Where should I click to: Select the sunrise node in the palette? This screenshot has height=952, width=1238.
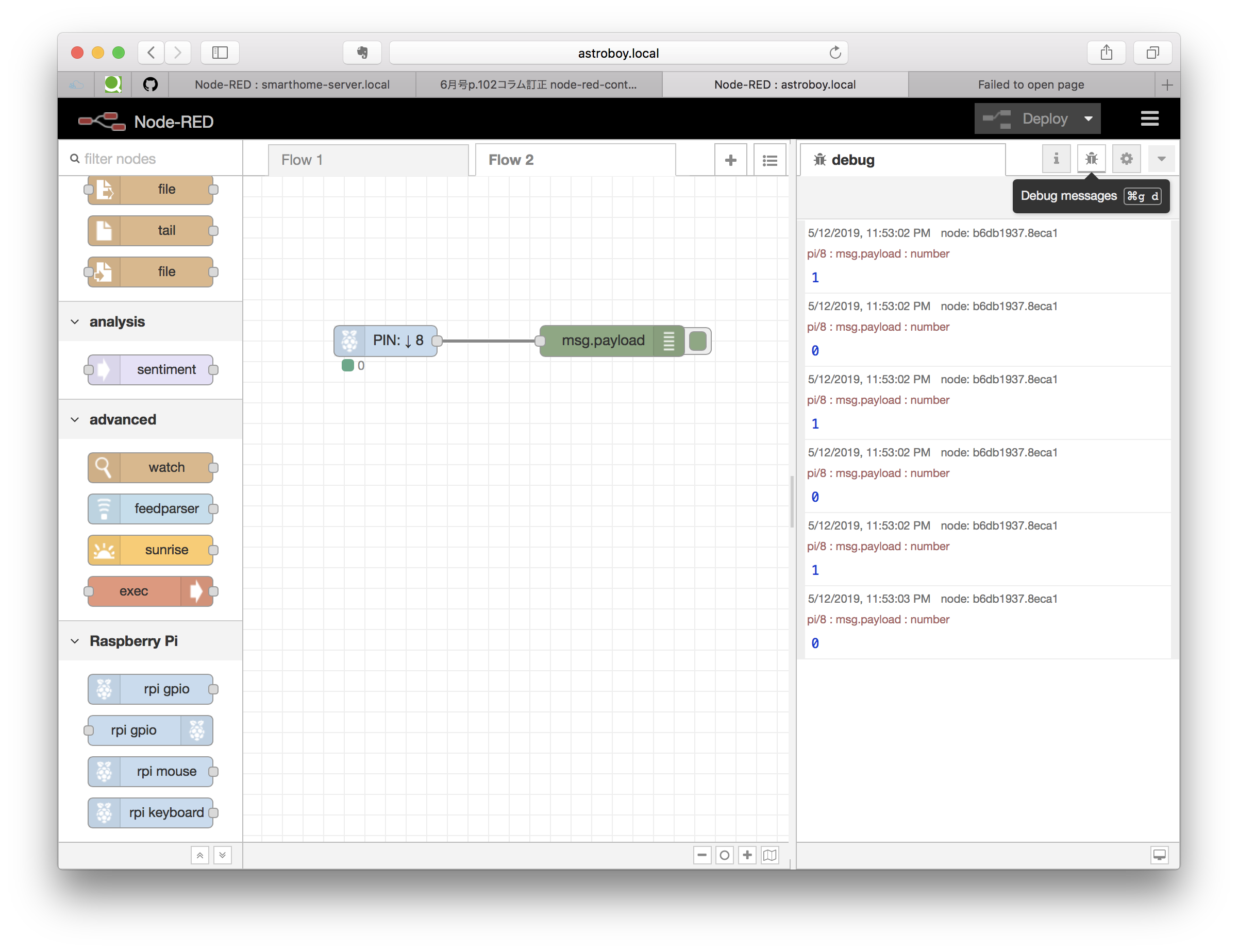150,550
